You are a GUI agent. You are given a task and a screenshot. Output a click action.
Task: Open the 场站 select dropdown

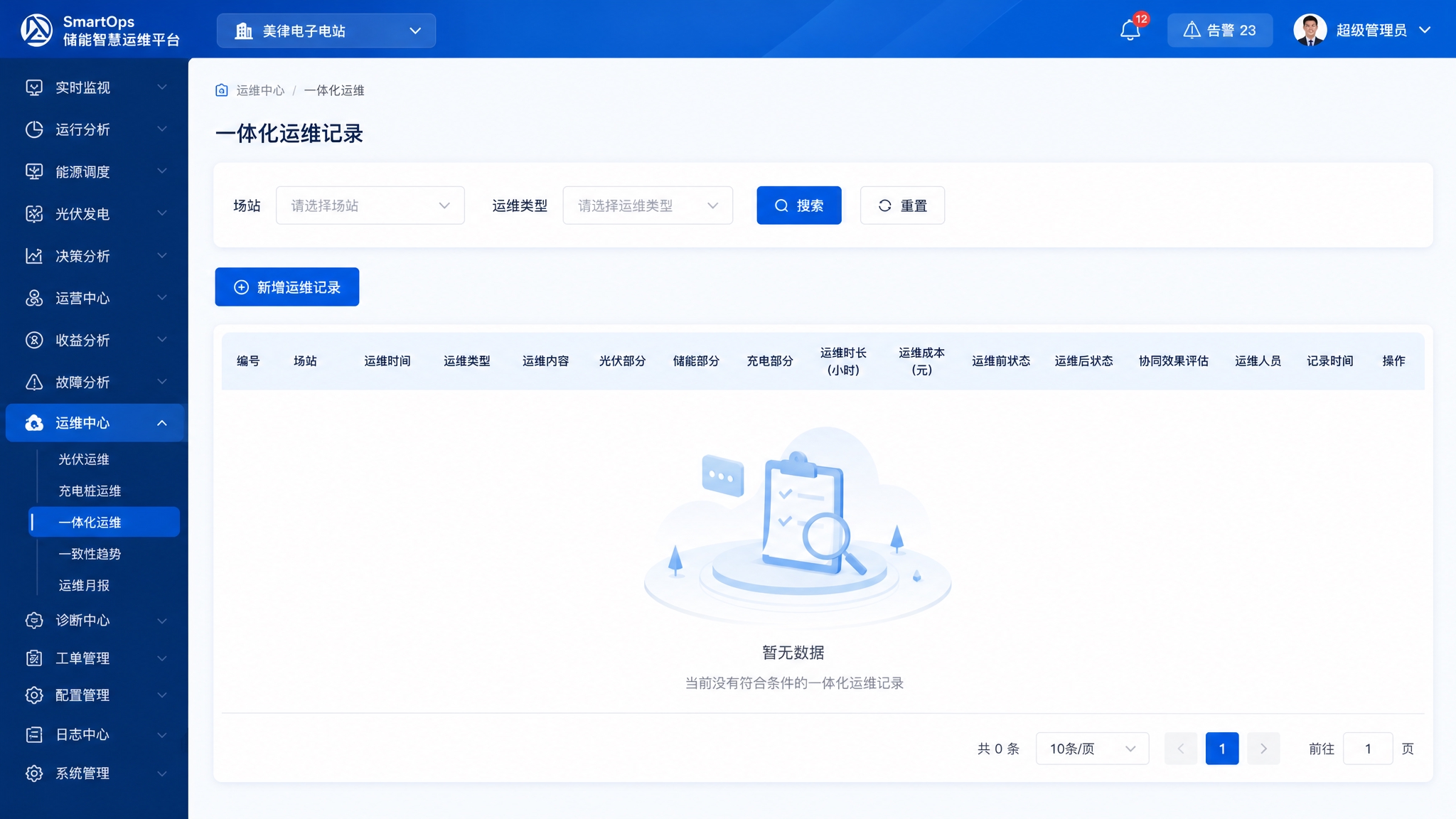[370, 205]
